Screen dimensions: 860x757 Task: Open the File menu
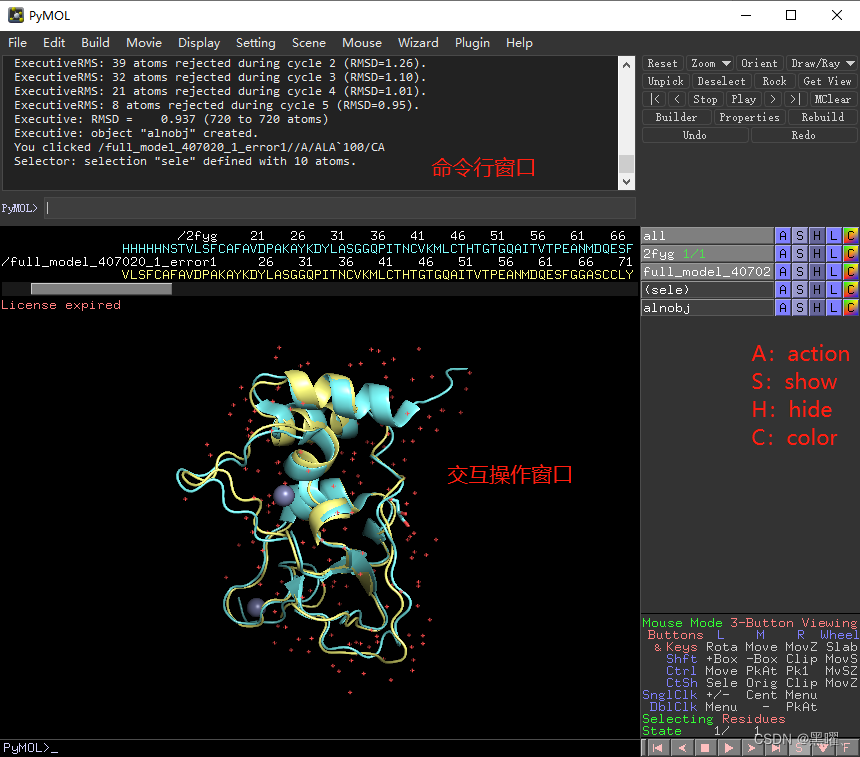18,43
